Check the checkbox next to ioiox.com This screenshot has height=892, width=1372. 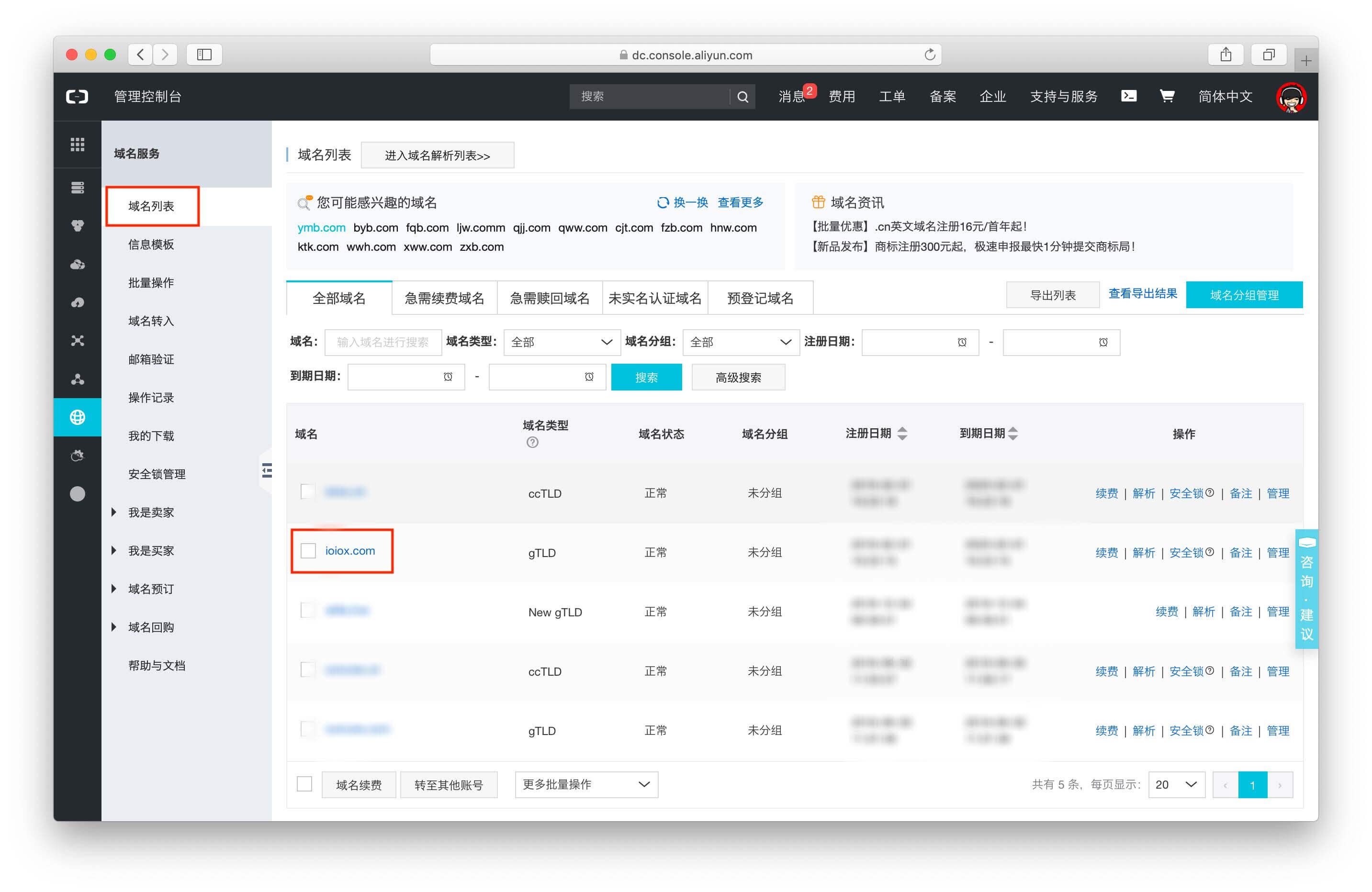tap(307, 550)
